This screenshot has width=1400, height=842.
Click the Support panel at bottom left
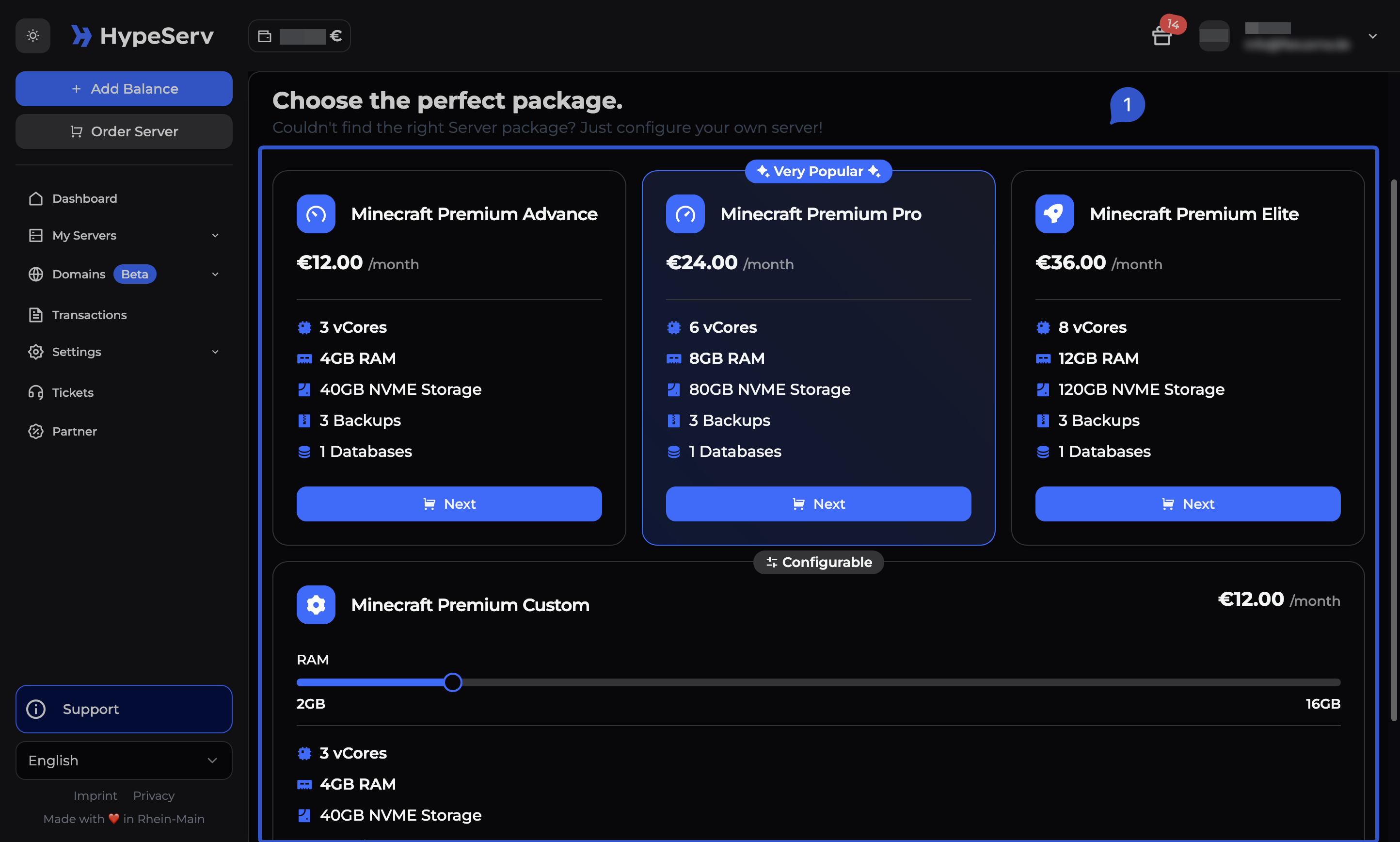click(x=124, y=709)
